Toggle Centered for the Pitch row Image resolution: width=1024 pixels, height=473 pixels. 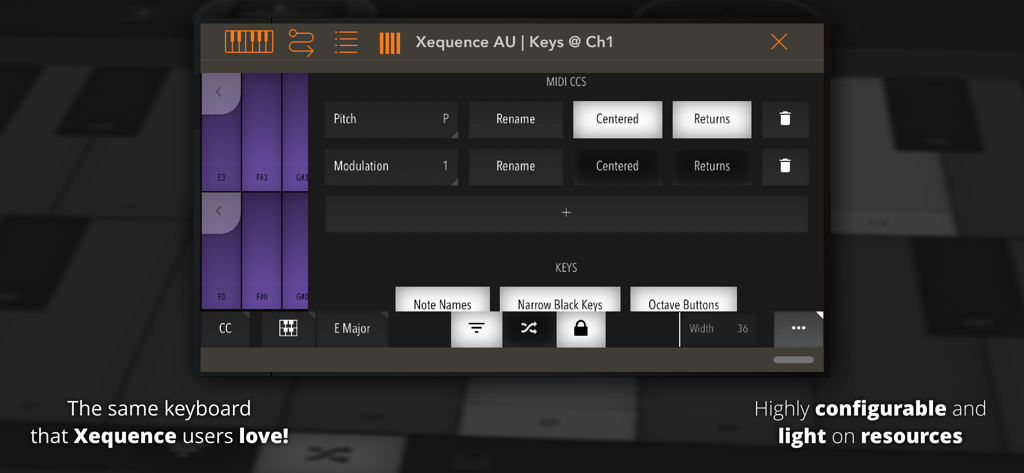click(617, 119)
